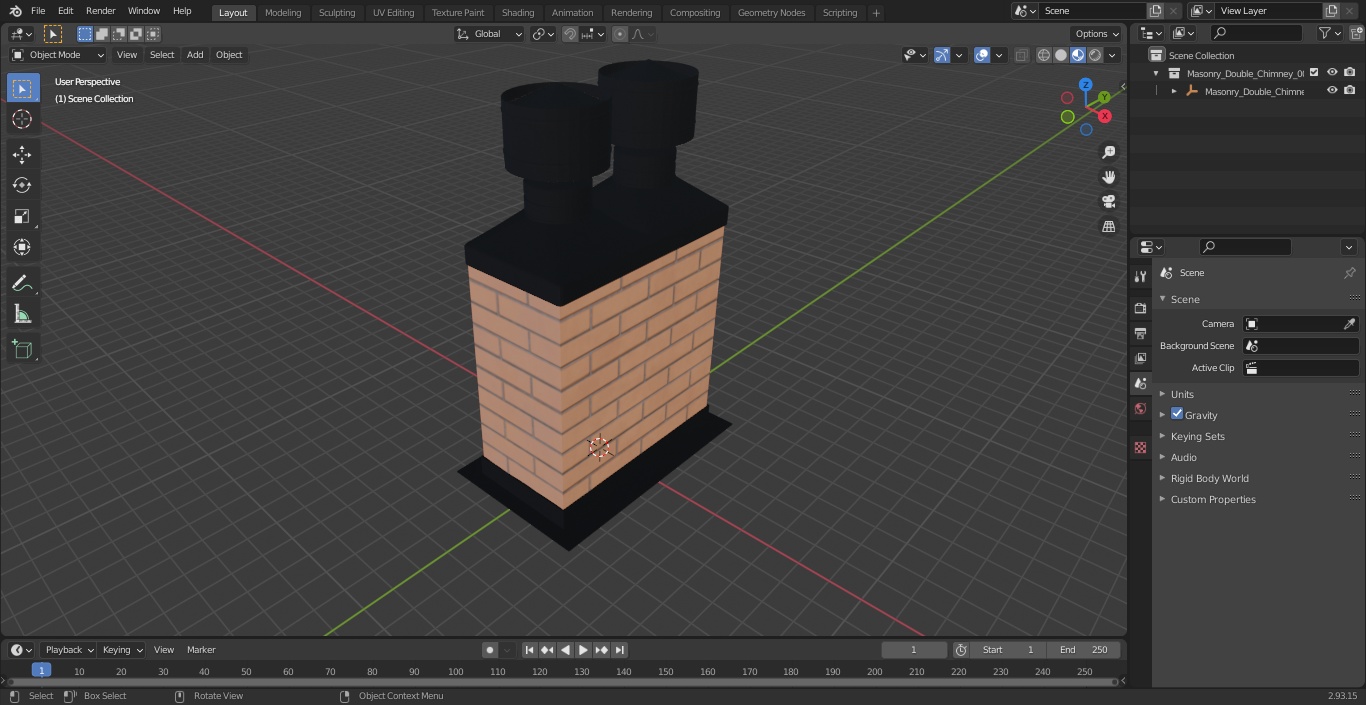Open the View Layer properties tab
This screenshot has width=1366, height=705.
pos(1140,358)
